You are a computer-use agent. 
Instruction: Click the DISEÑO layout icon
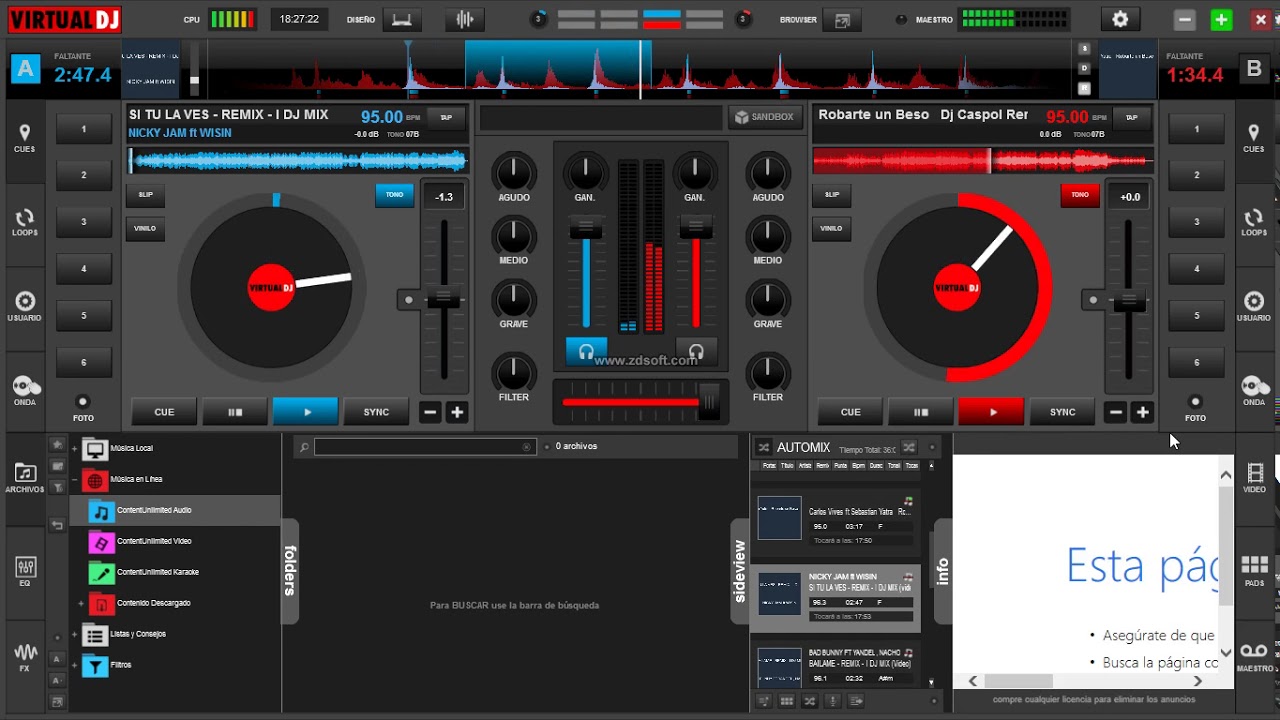401,19
